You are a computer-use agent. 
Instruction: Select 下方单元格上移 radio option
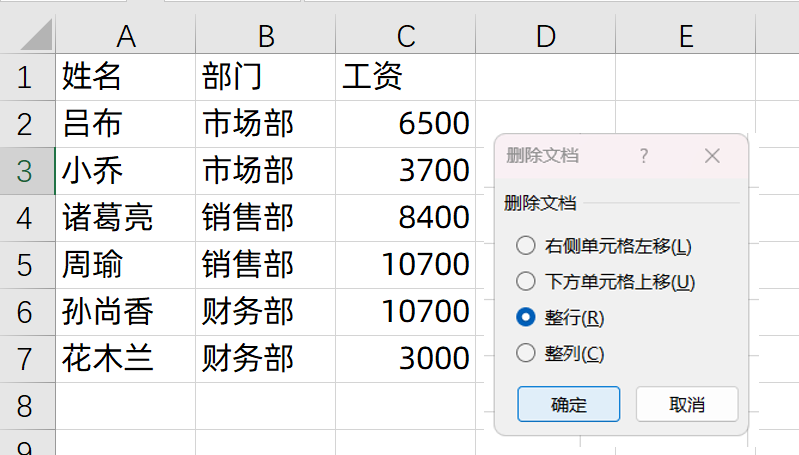tap(526, 281)
